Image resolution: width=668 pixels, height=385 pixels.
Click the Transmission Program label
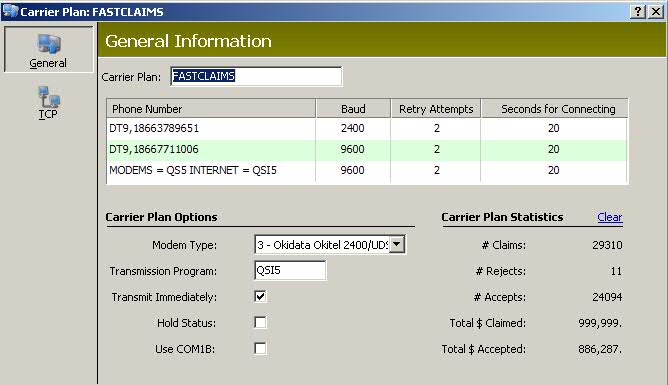click(x=163, y=271)
